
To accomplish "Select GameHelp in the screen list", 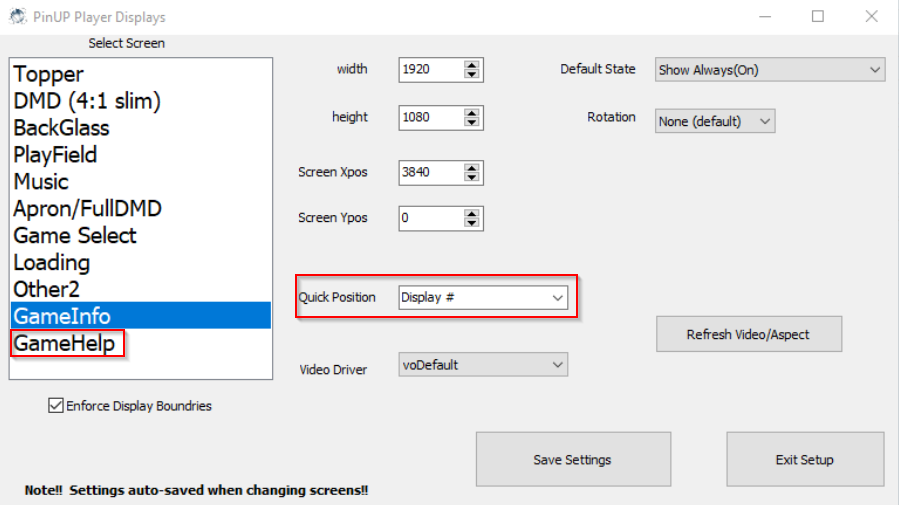I will [63, 344].
